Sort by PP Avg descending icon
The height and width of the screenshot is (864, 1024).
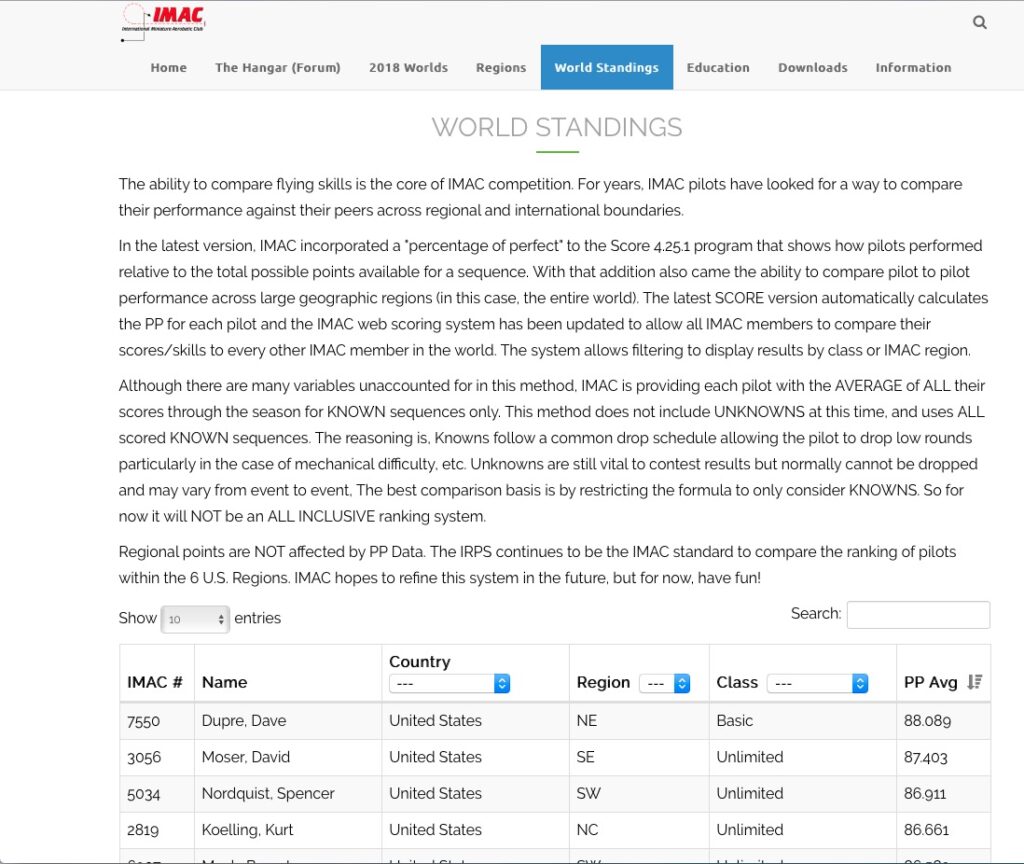click(975, 682)
